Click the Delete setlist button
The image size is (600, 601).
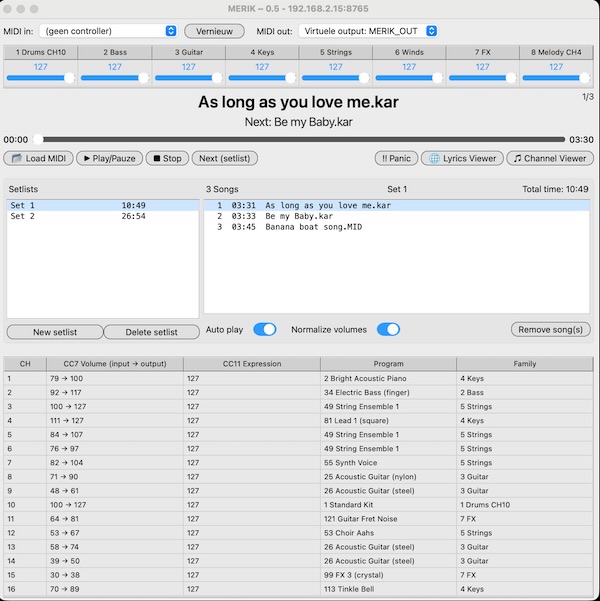[151, 332]
